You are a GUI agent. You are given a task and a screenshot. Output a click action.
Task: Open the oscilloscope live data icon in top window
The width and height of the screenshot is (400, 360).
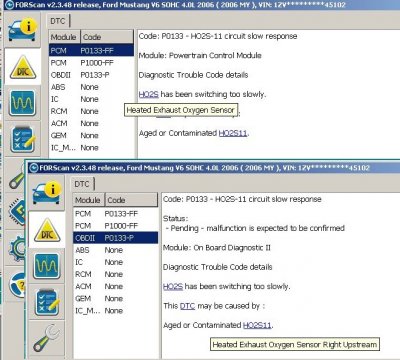22,103
